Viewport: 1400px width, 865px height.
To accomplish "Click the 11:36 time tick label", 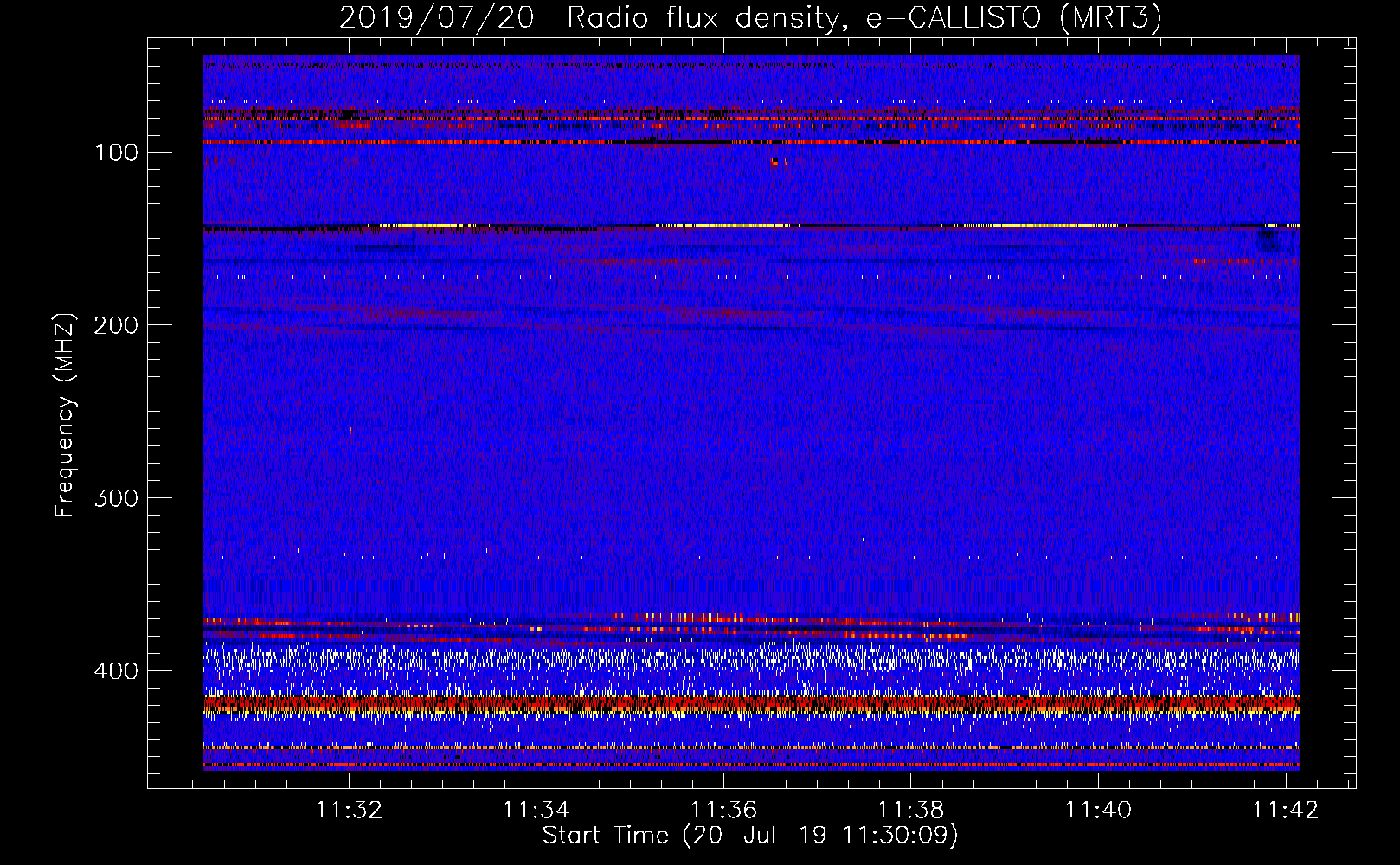I will 723,810.
